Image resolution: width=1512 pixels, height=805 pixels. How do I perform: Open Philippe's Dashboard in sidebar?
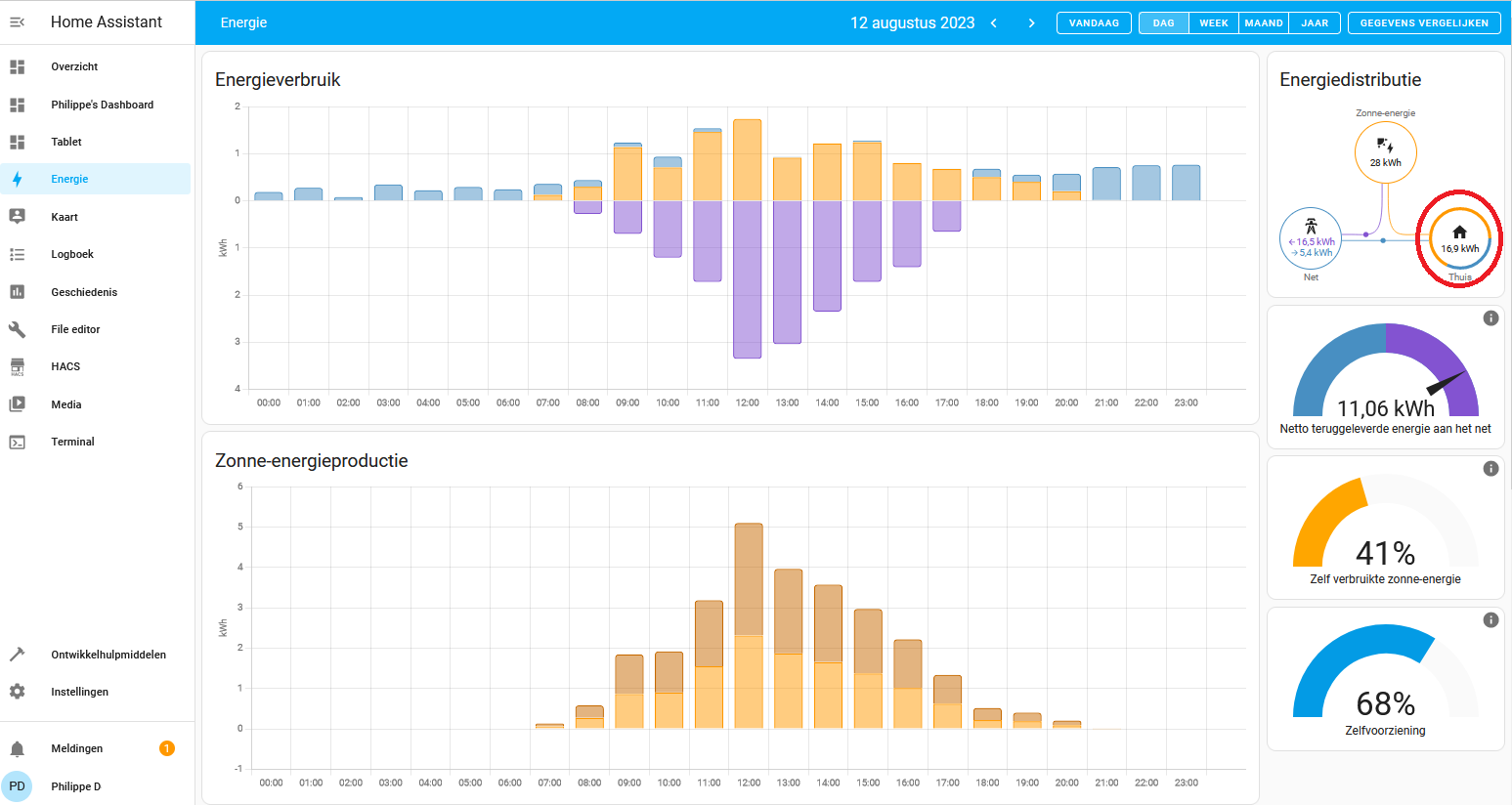click(102, 105)
